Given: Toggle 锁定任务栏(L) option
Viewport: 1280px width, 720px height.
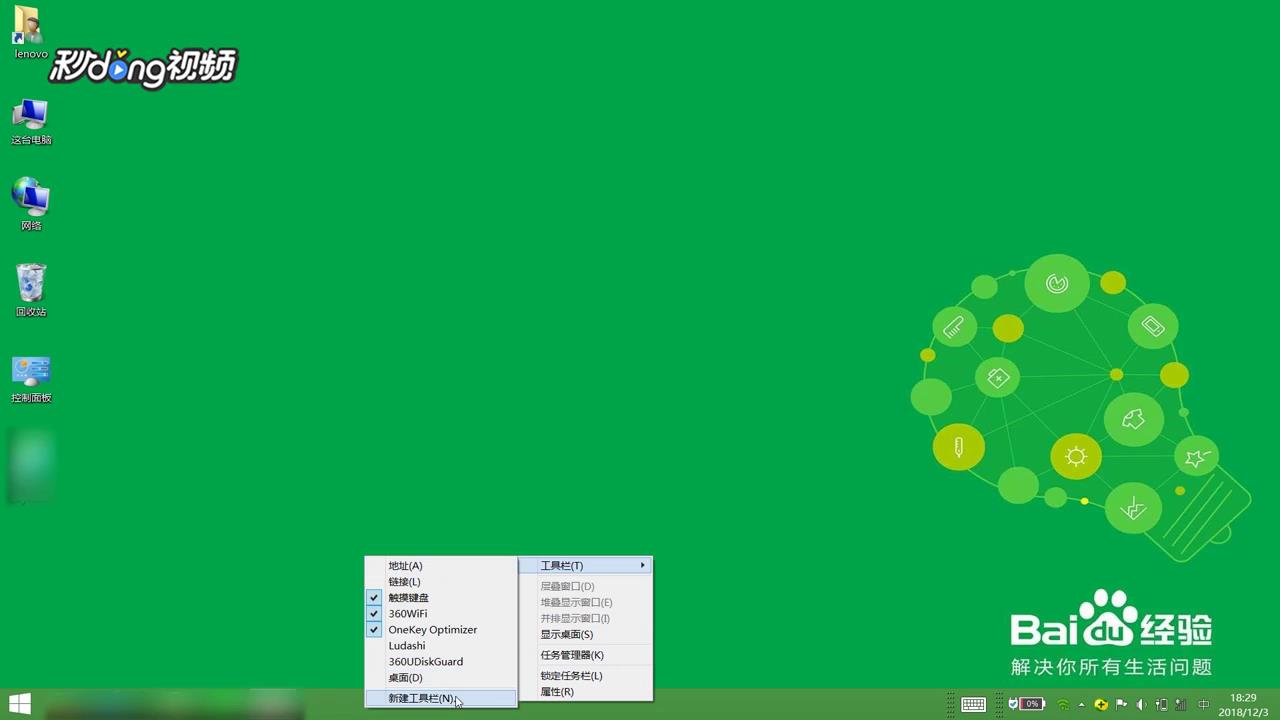Looking at the screenshot, I should (x=585, y=676).
